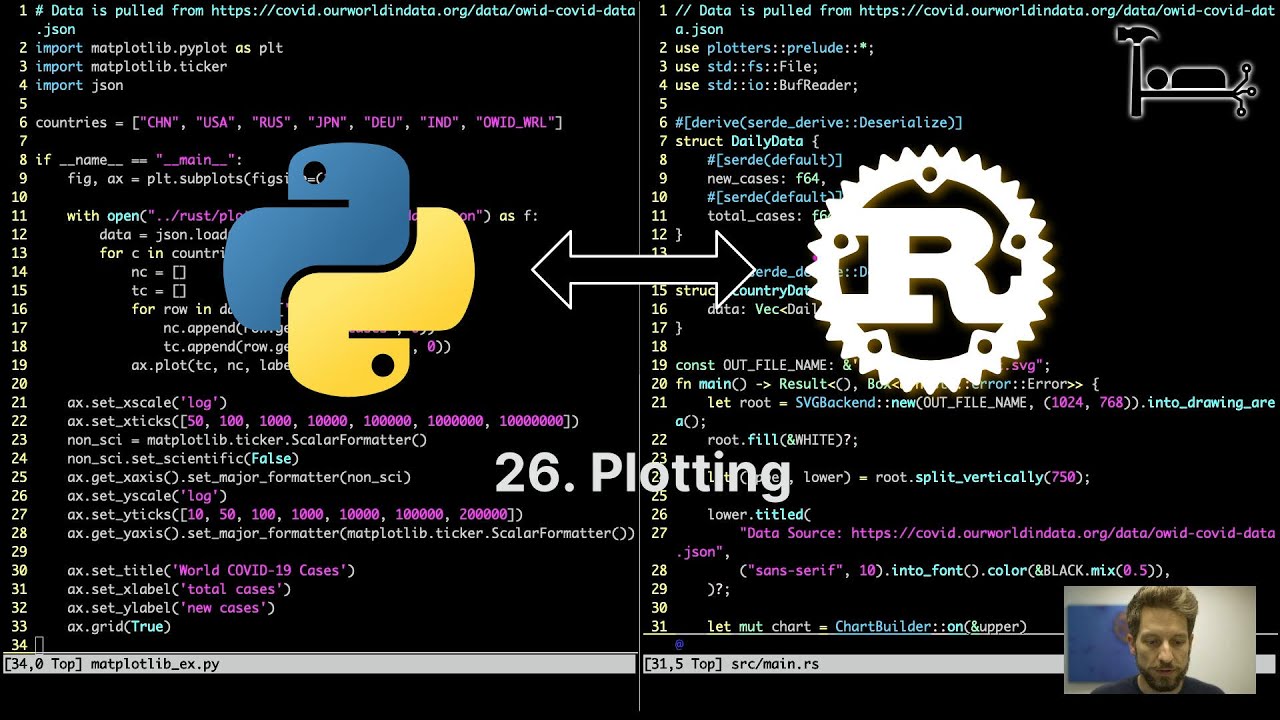The width and height of the screenshot is (1280, 720).
Task: Click the ax.set_ylabel('new cases') line
Action: (x=171, y=607)
